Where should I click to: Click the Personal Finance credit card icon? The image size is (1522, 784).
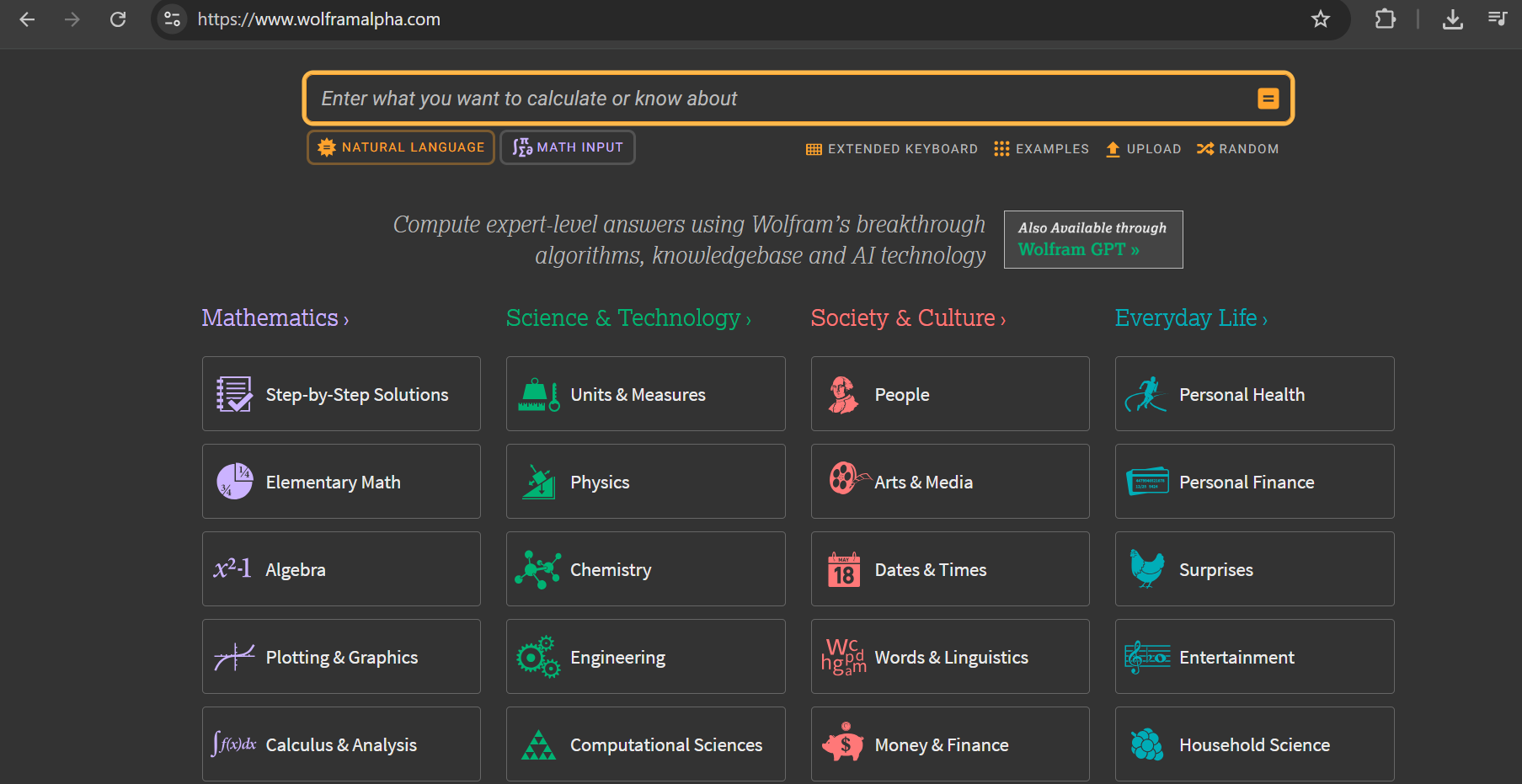(x=1147, y=482)
